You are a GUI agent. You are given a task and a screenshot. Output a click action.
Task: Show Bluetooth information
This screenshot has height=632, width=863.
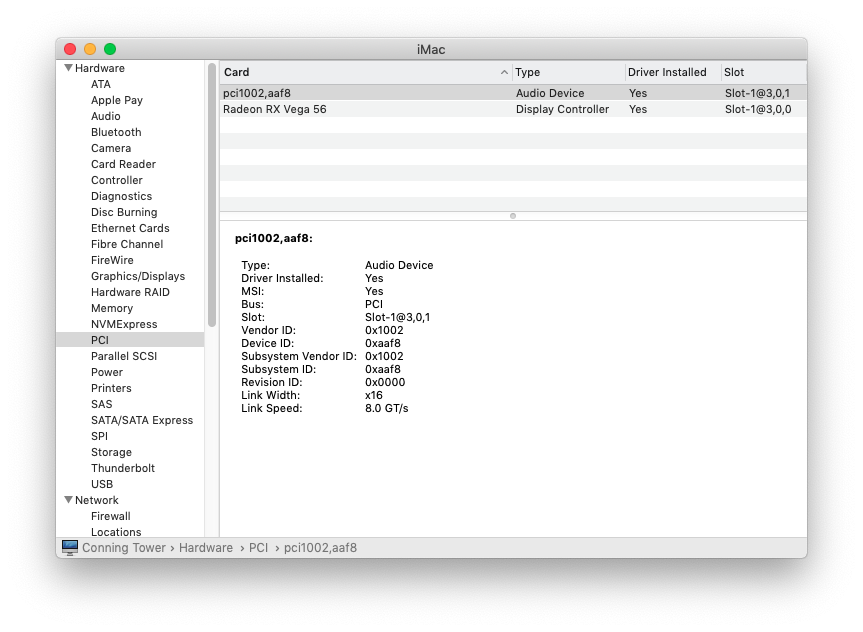[116, 132]
